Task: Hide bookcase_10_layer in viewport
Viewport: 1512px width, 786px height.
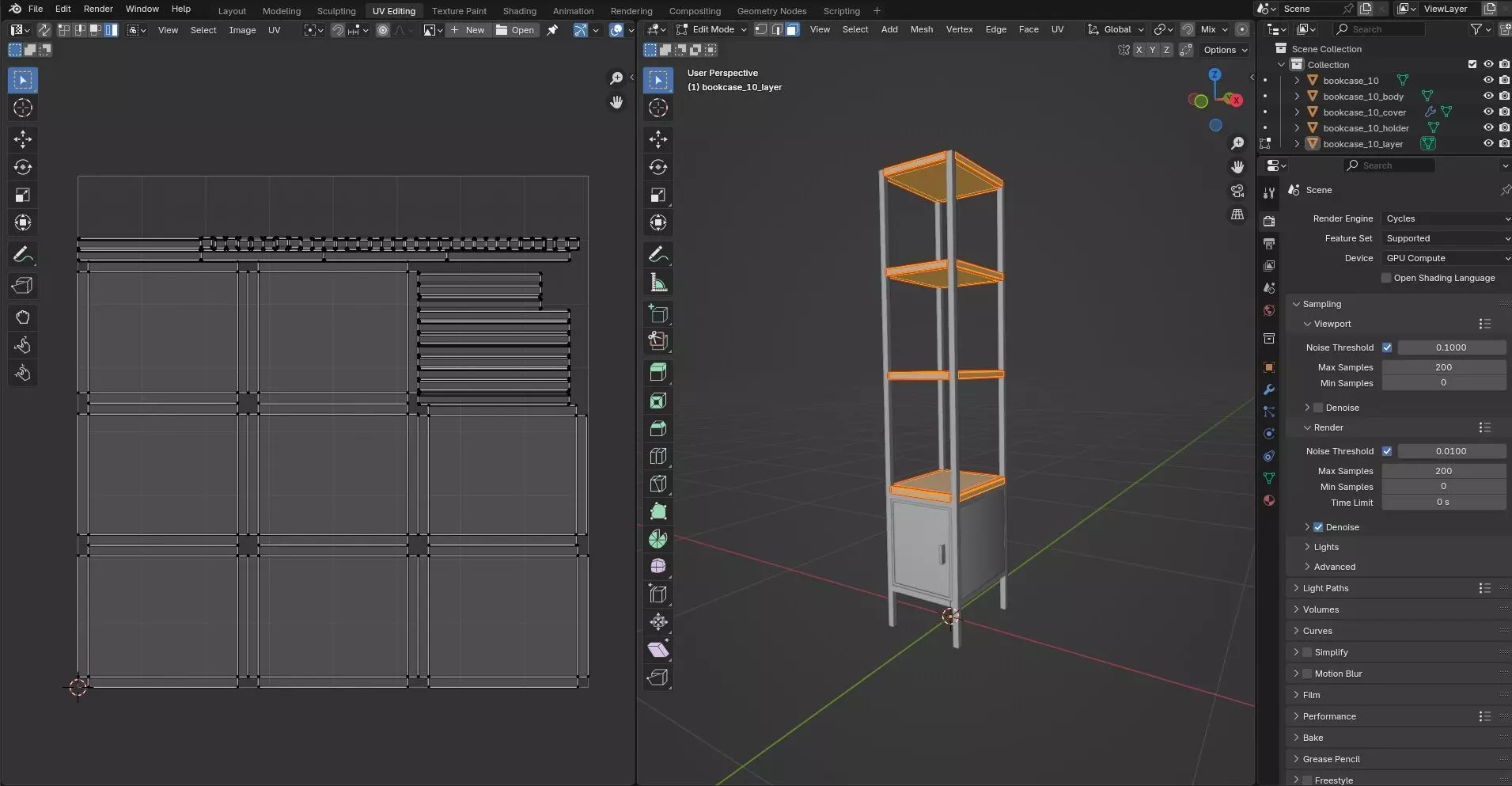Action: click(x=1488, y=144)
